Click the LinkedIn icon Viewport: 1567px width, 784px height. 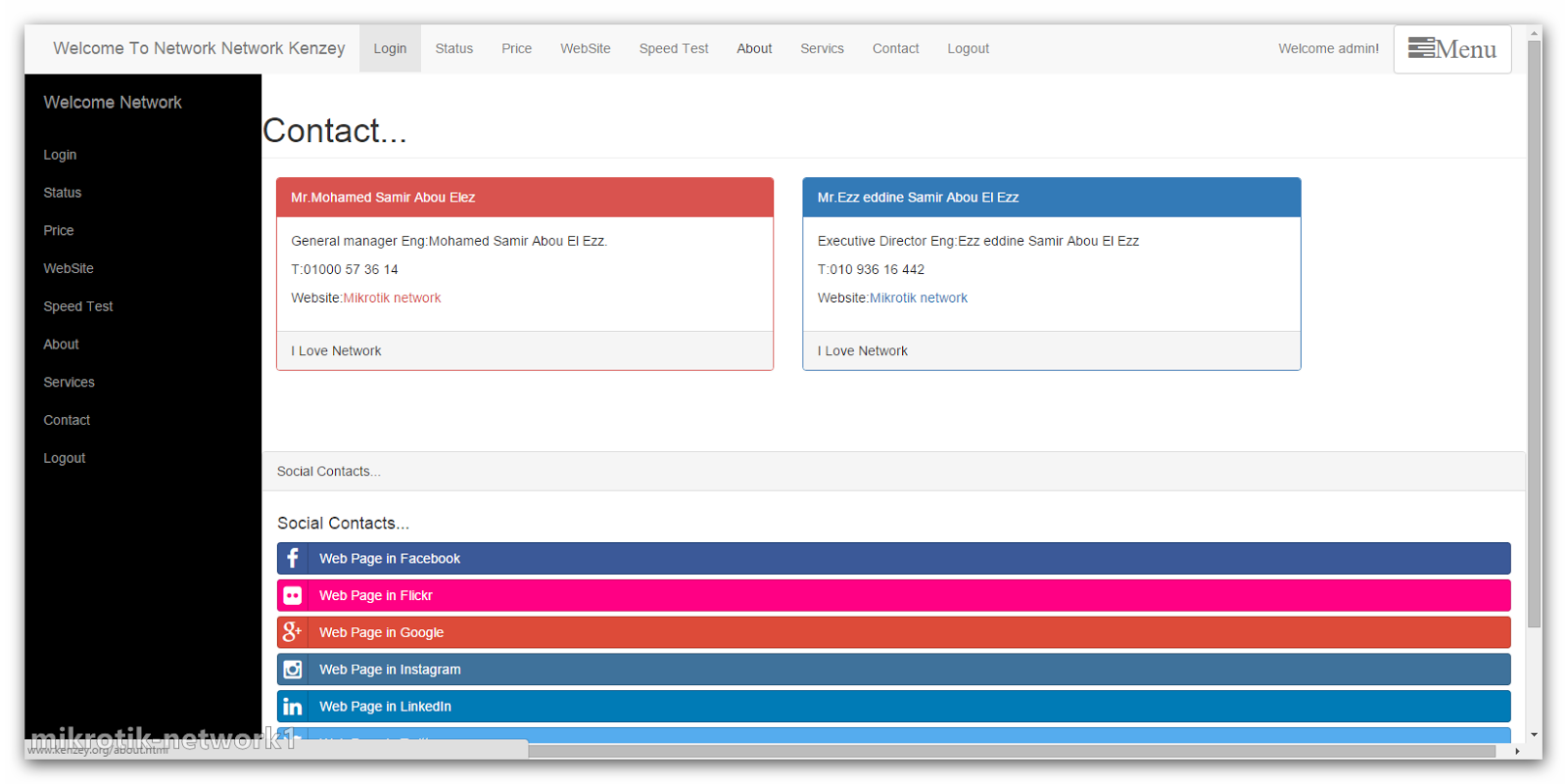292,707
